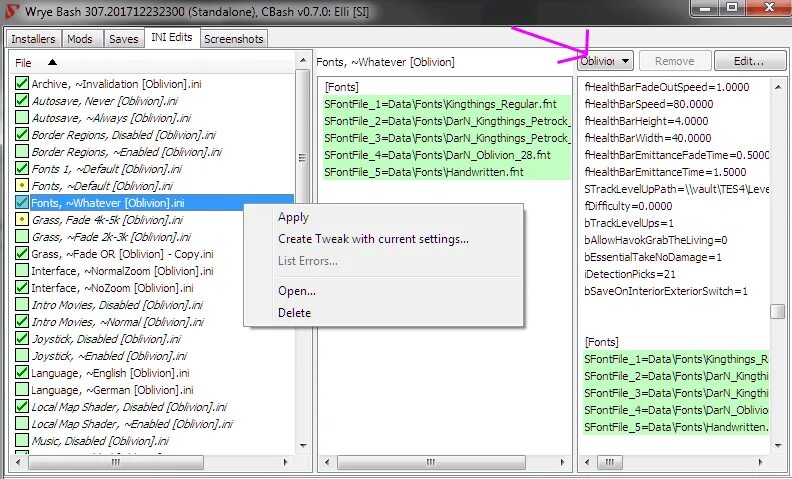Select the Archive, ~Invalidation [Oblivion].ini file name

pos(116,84)
